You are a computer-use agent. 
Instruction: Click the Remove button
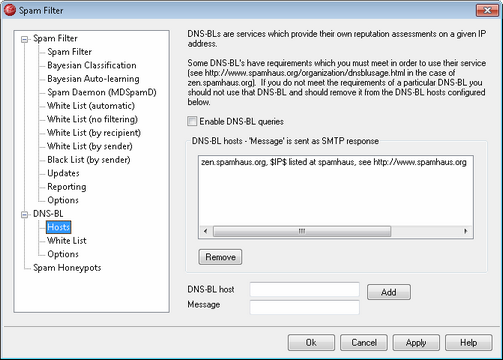[x=220, y=257]
